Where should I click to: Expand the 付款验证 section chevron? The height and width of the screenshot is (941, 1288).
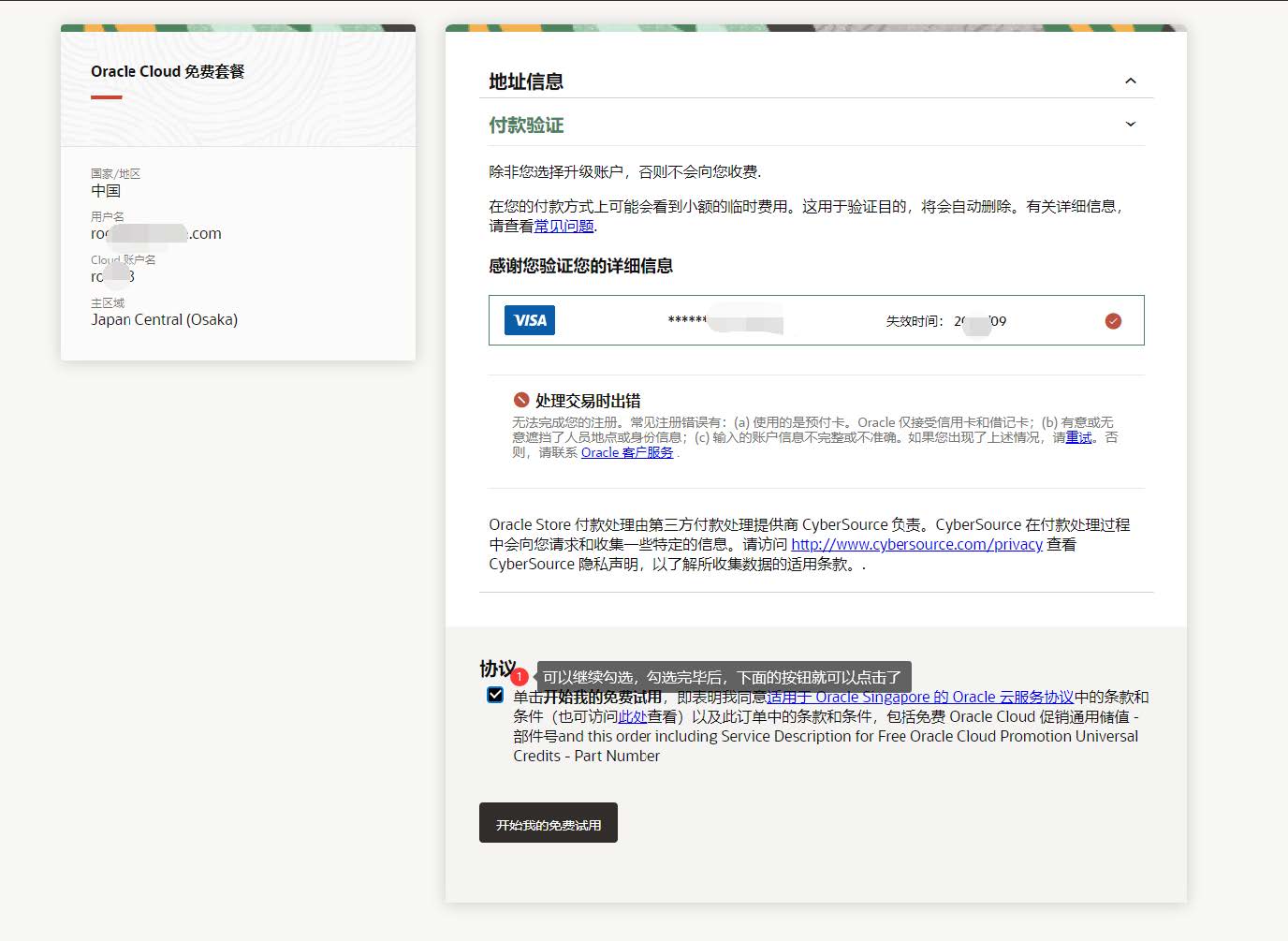coord(1131,124)
